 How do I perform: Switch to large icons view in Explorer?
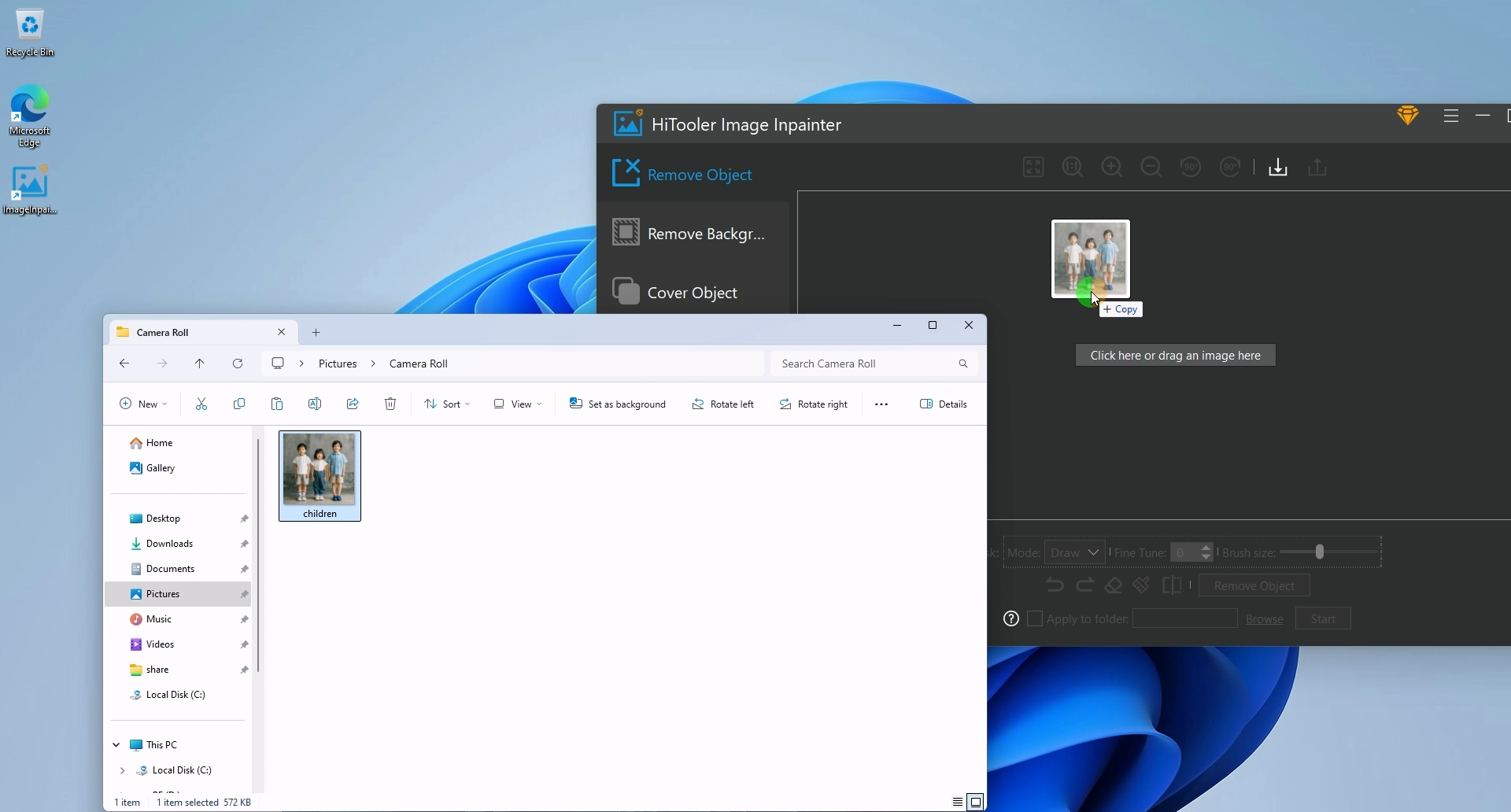pyautogui.click(x=976, y=802)
